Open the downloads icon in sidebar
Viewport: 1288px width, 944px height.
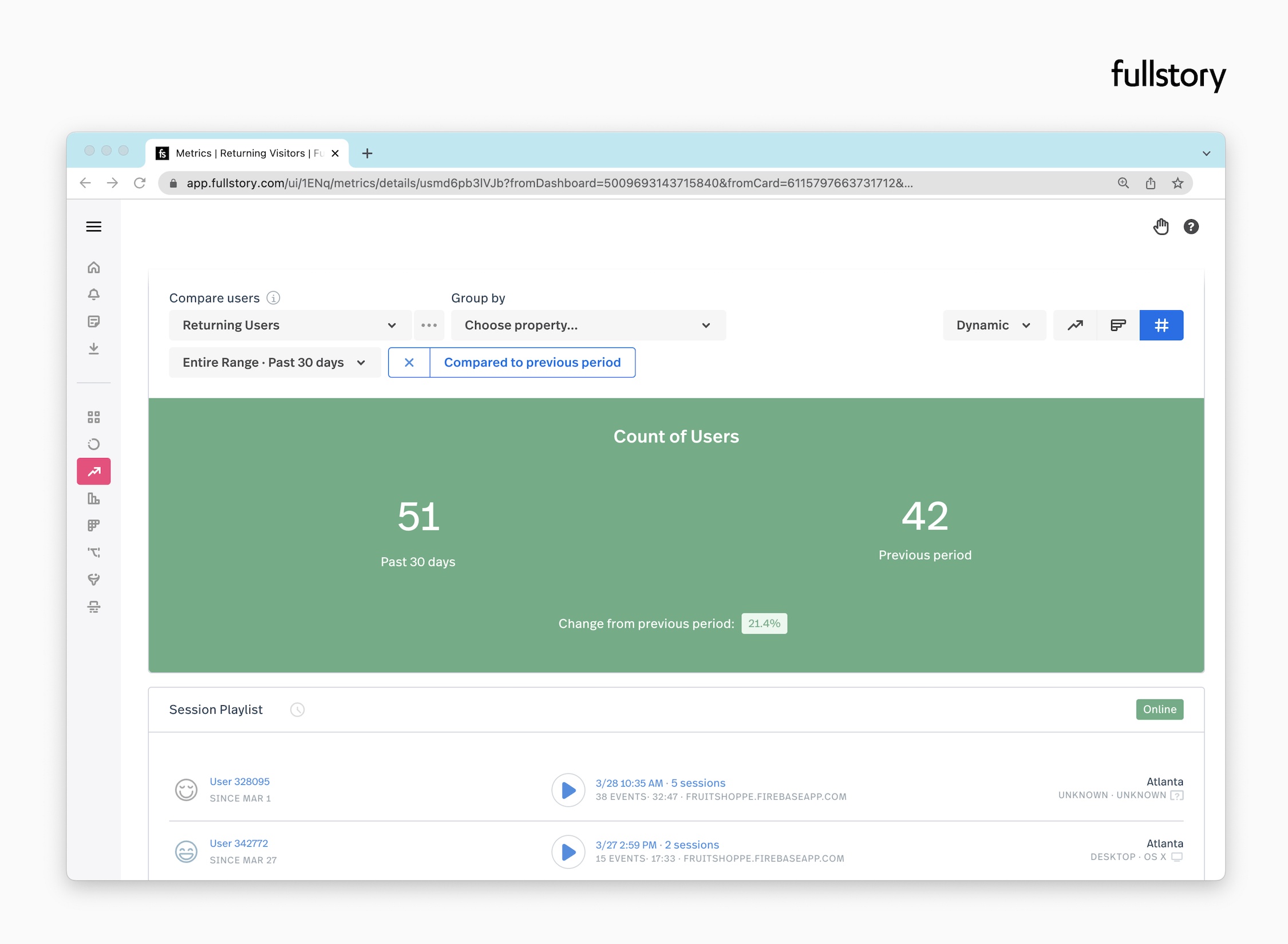click(x=94, y=348)
